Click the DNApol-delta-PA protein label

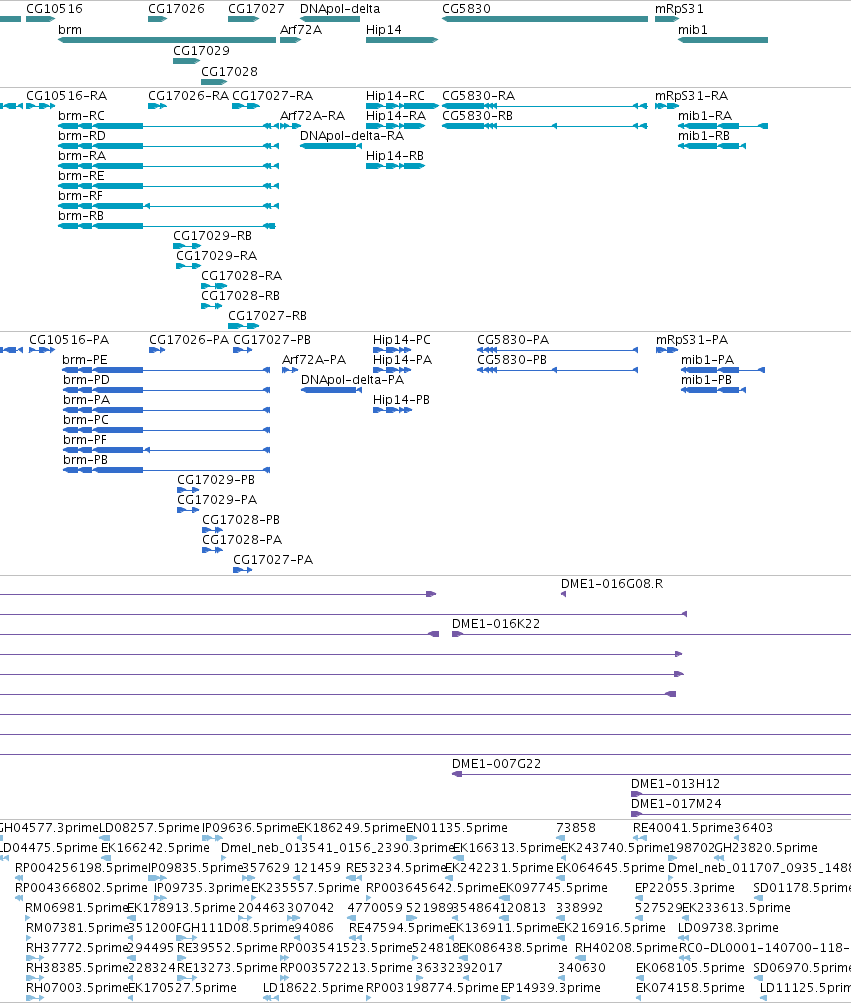click(353, 380)
